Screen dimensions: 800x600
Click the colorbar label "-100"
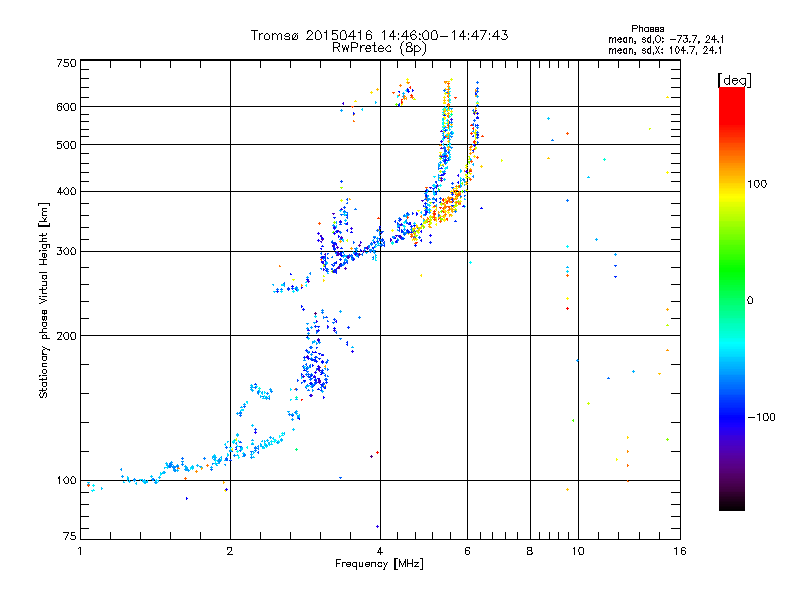click(x=761, y=417)
